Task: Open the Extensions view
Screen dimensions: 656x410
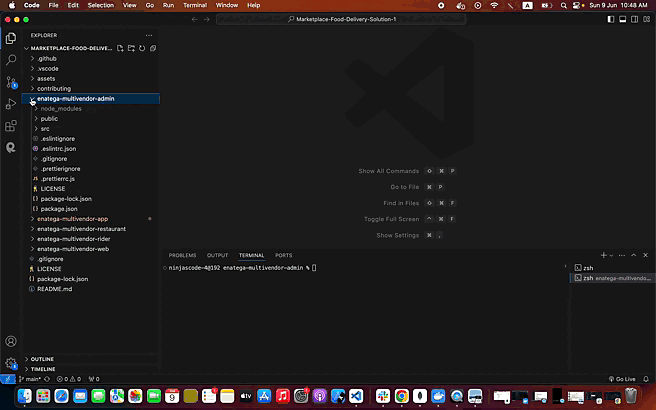Action: pyautogui.click(x=11, y=126)
